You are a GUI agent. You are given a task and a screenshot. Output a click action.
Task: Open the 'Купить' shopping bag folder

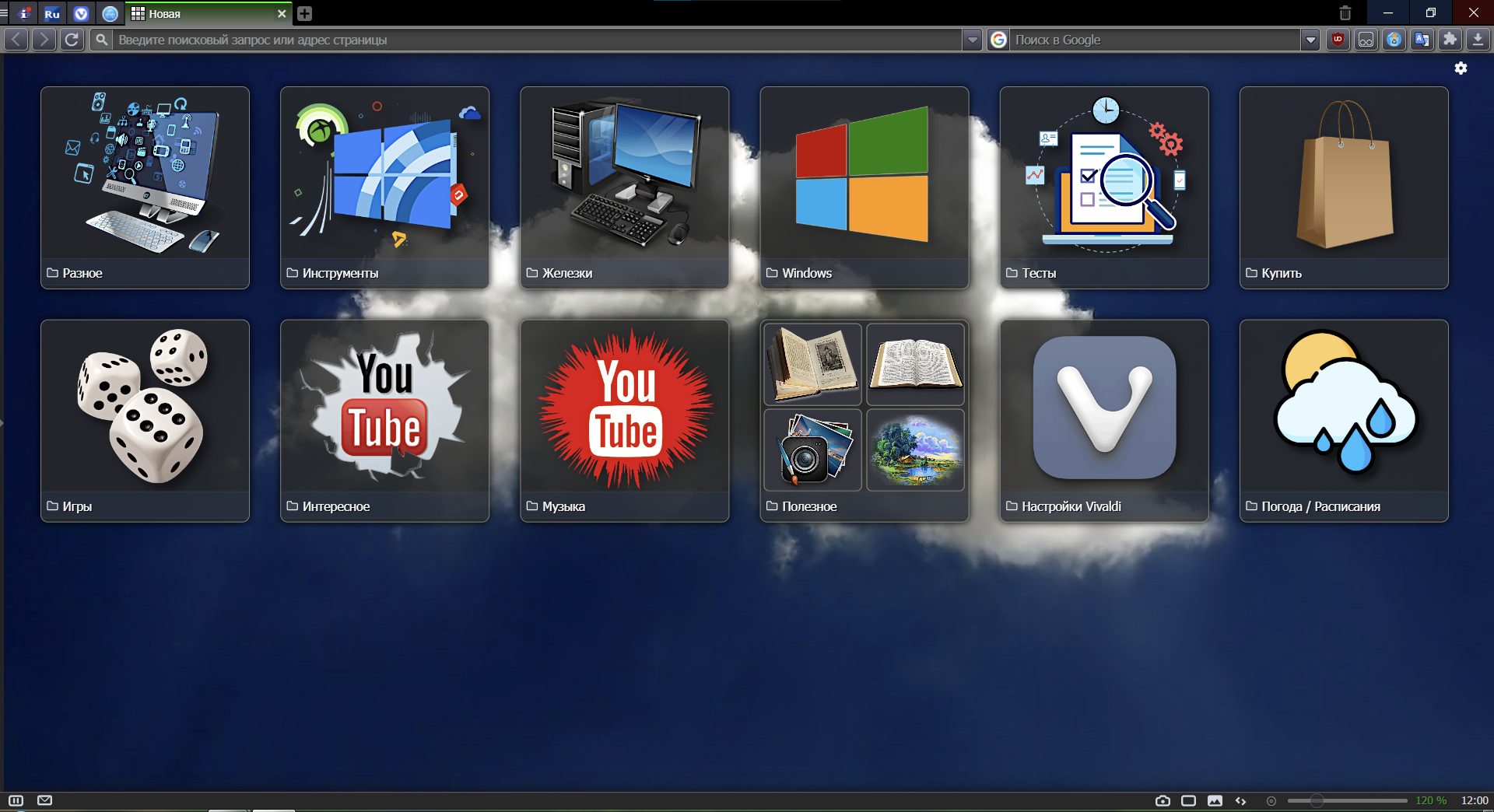click(1344, 187)
